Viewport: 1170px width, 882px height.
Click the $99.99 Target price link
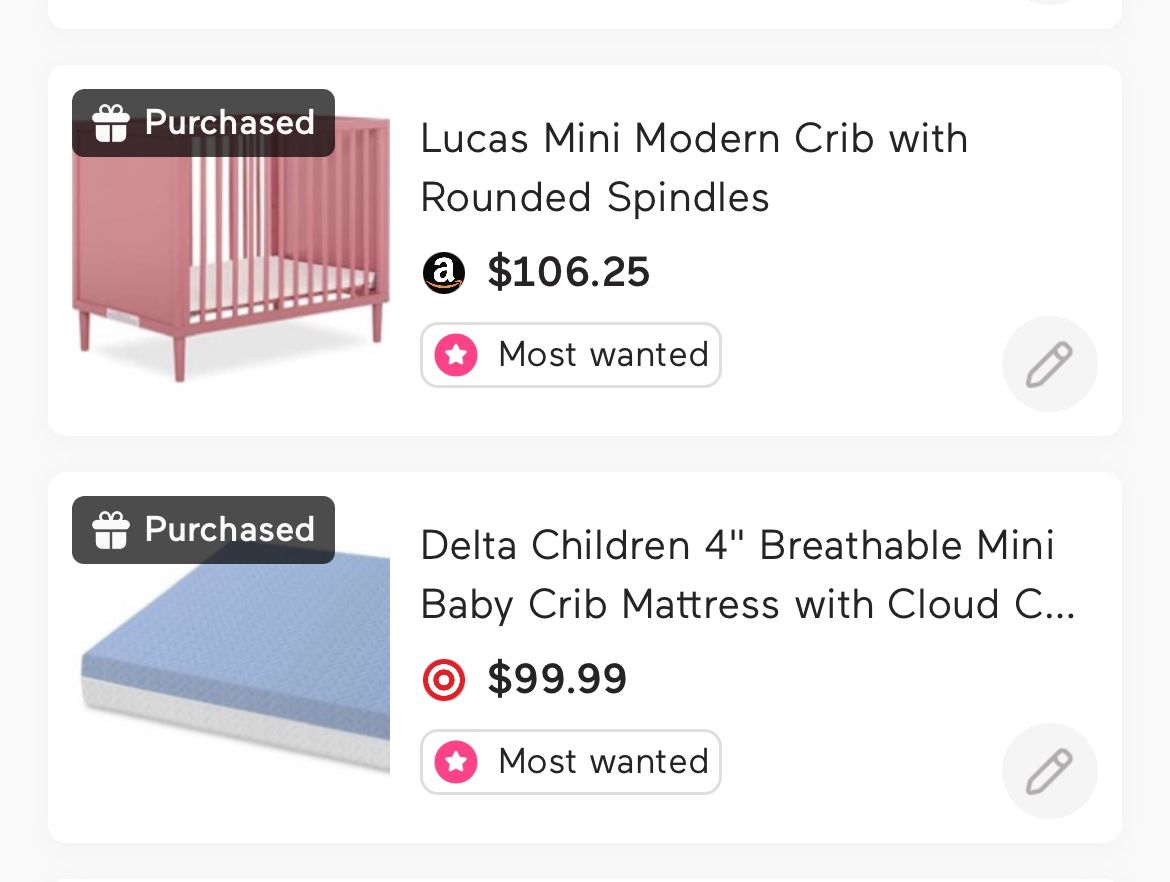tap(557, 678)
